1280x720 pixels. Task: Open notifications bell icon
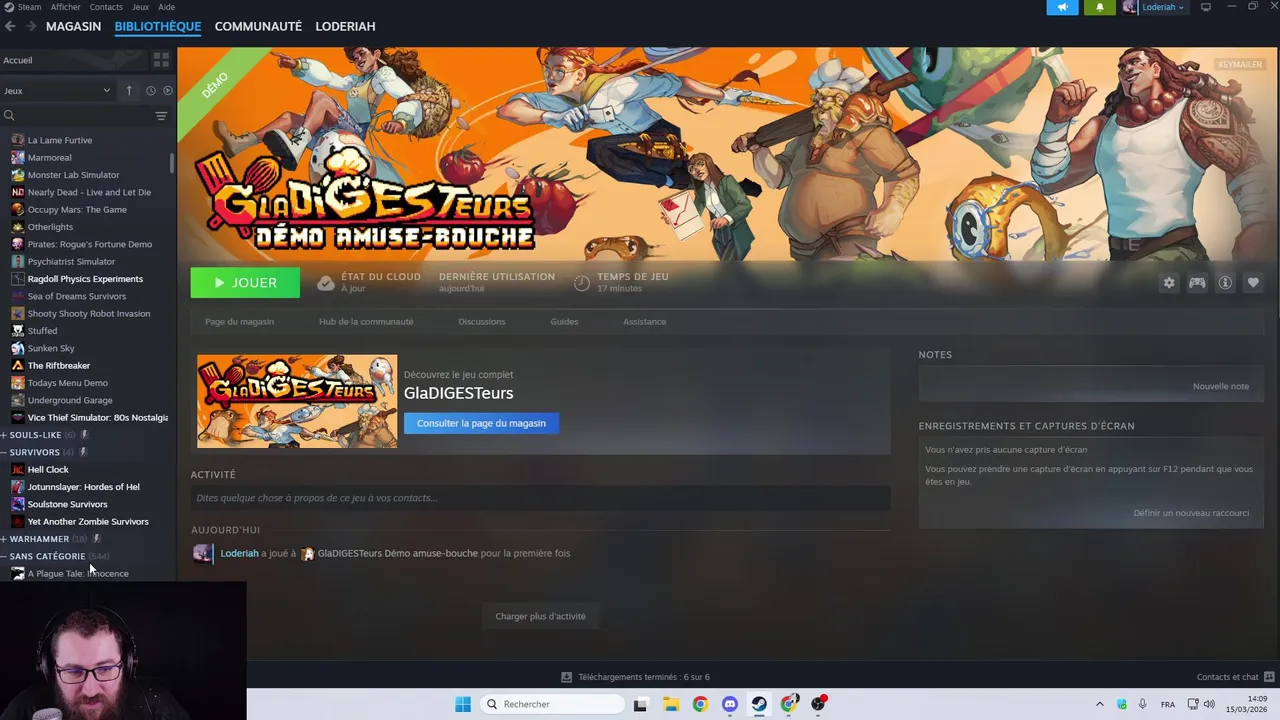[x=1099, y=7]
